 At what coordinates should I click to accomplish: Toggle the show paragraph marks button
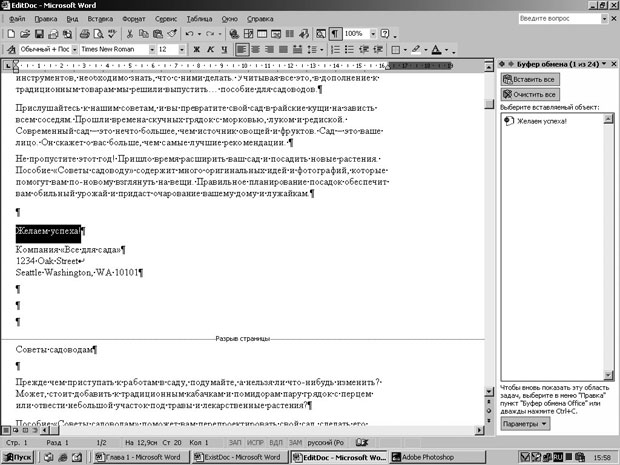[335, 34]
